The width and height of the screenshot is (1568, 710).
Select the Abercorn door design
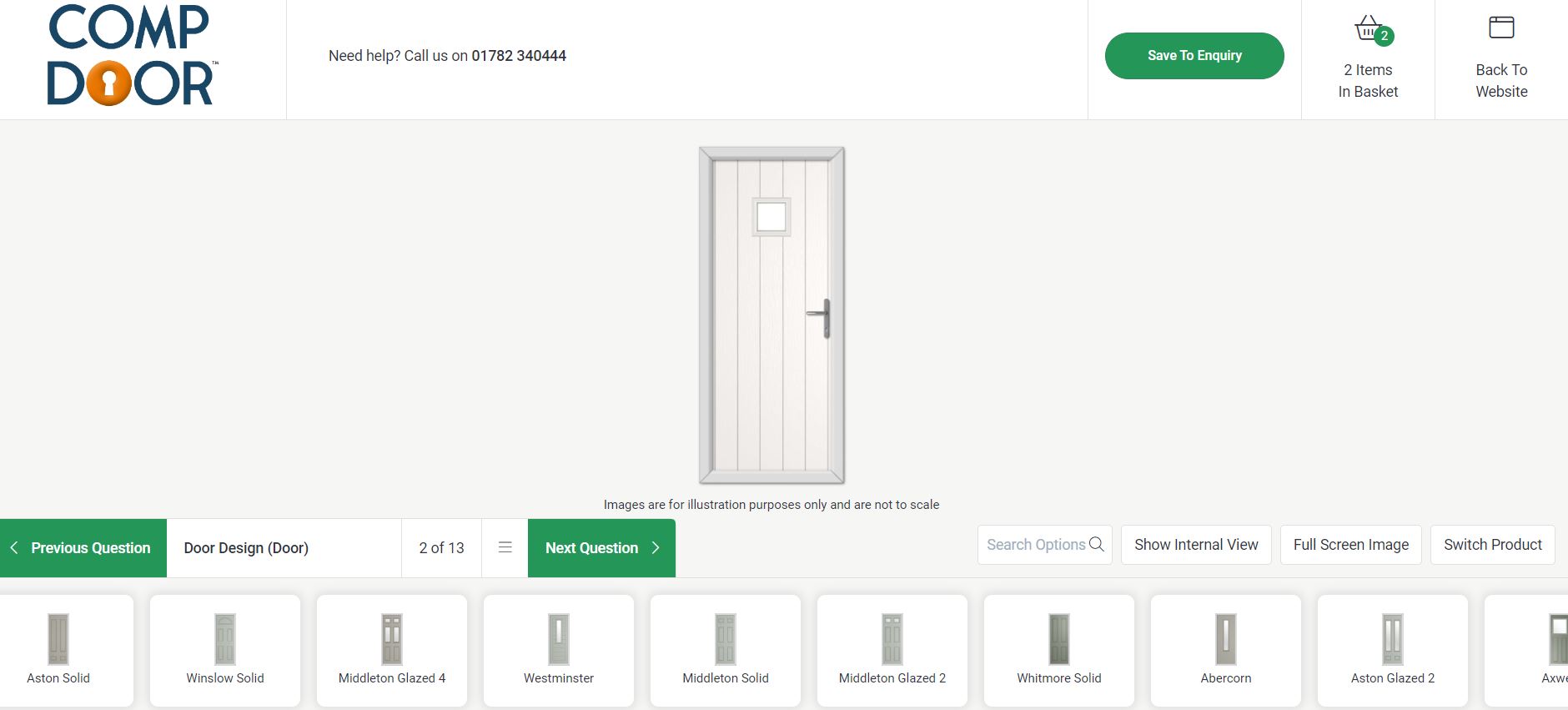[1225, 651]
